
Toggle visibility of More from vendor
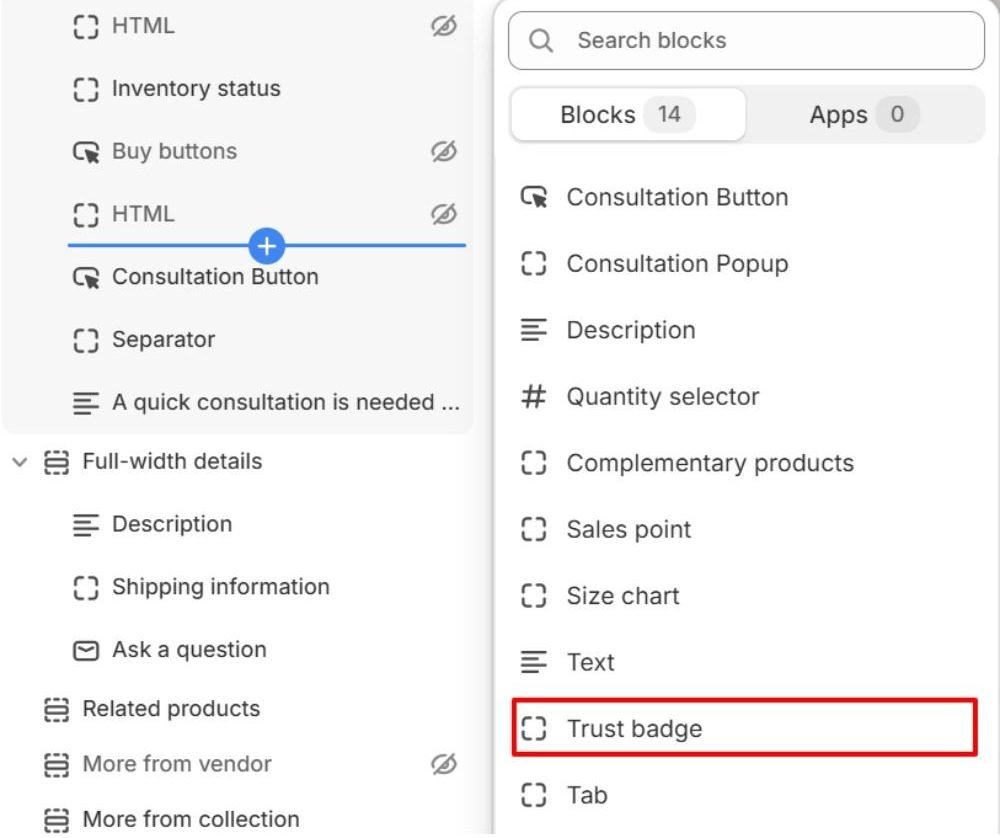[x=444, y=764]
